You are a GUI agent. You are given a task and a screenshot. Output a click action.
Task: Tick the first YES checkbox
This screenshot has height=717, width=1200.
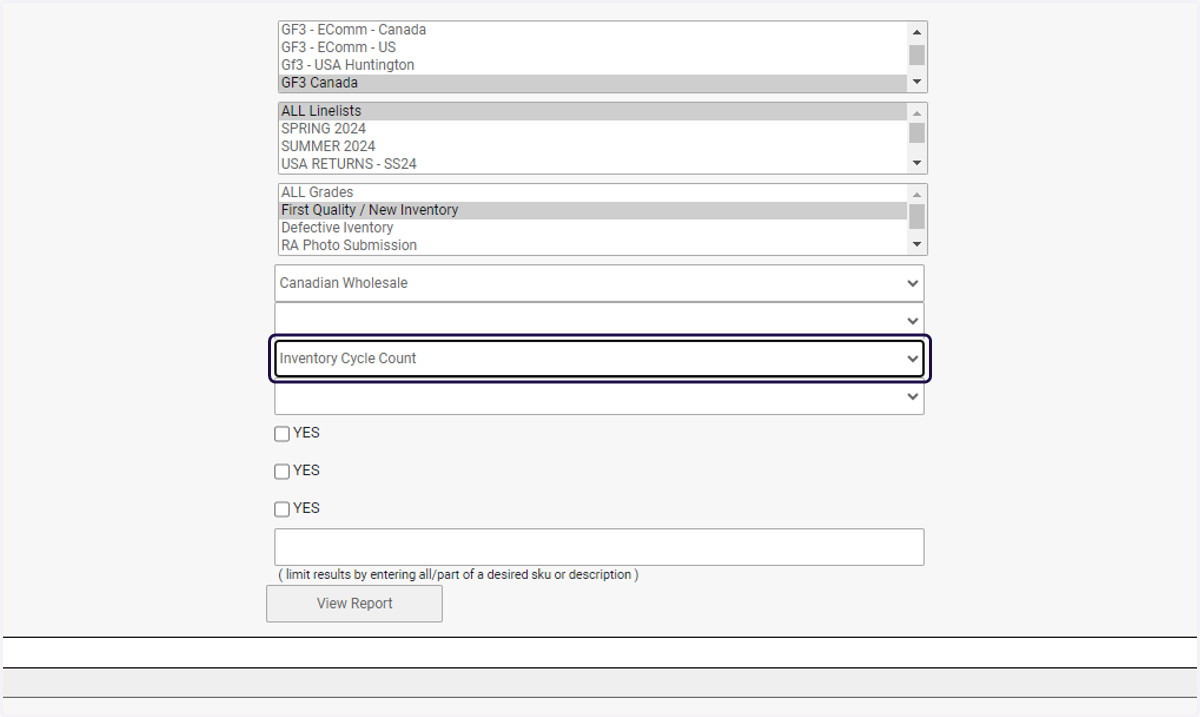(x=282, y=434)
